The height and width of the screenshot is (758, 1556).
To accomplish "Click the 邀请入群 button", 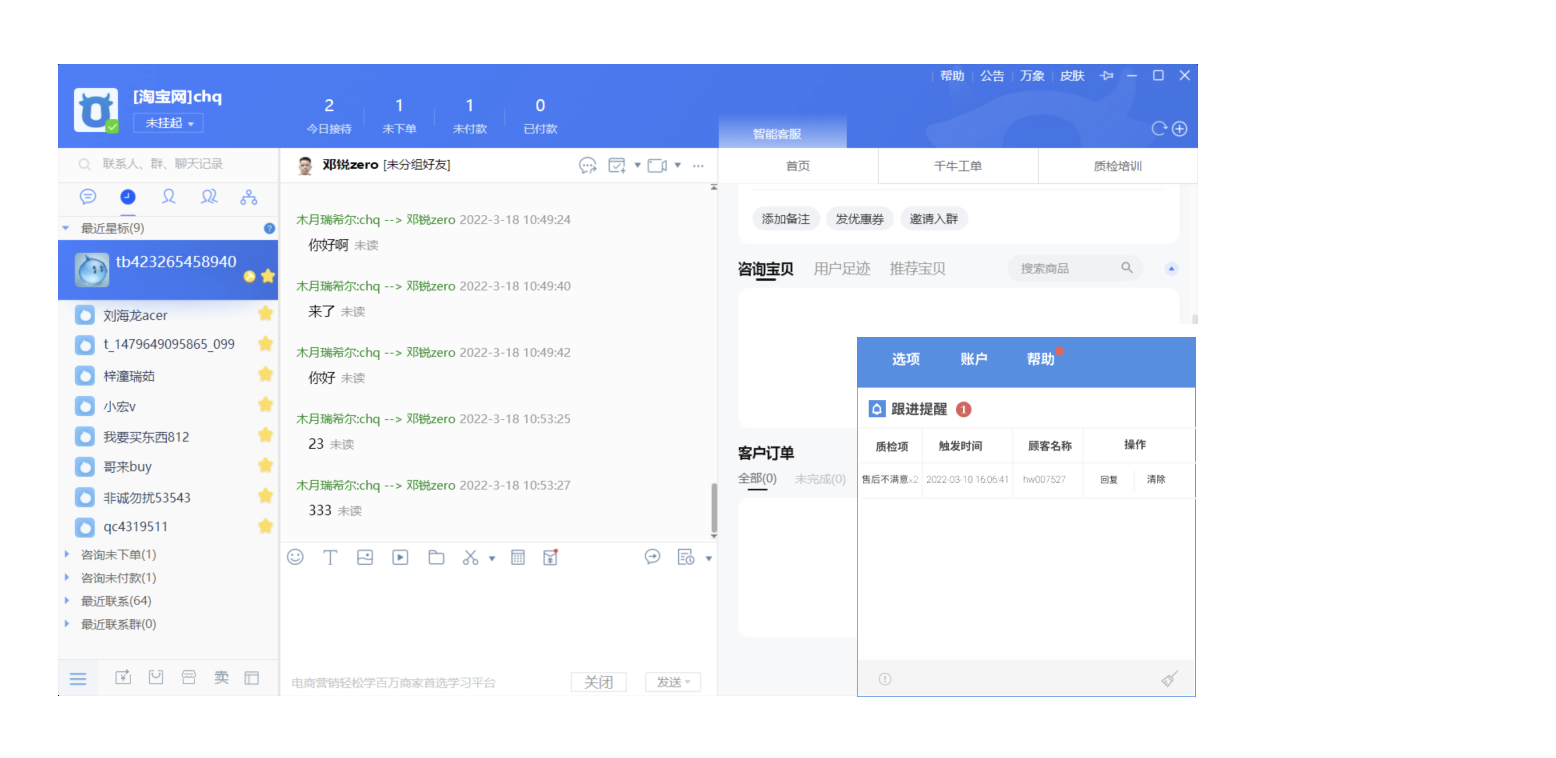I will tap(934, 219).
